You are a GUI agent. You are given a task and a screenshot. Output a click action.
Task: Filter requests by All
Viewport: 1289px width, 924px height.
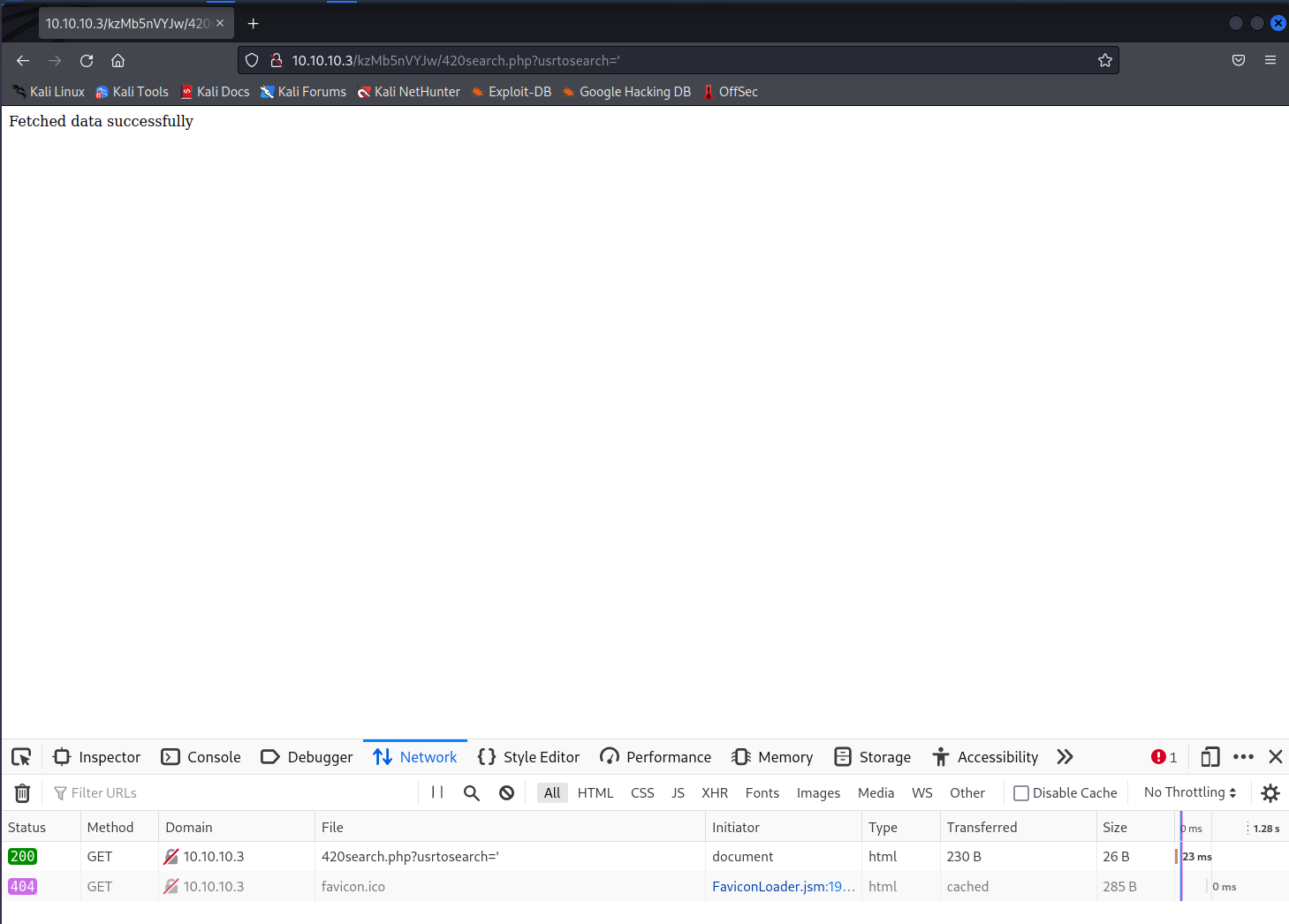pos(552,793)
